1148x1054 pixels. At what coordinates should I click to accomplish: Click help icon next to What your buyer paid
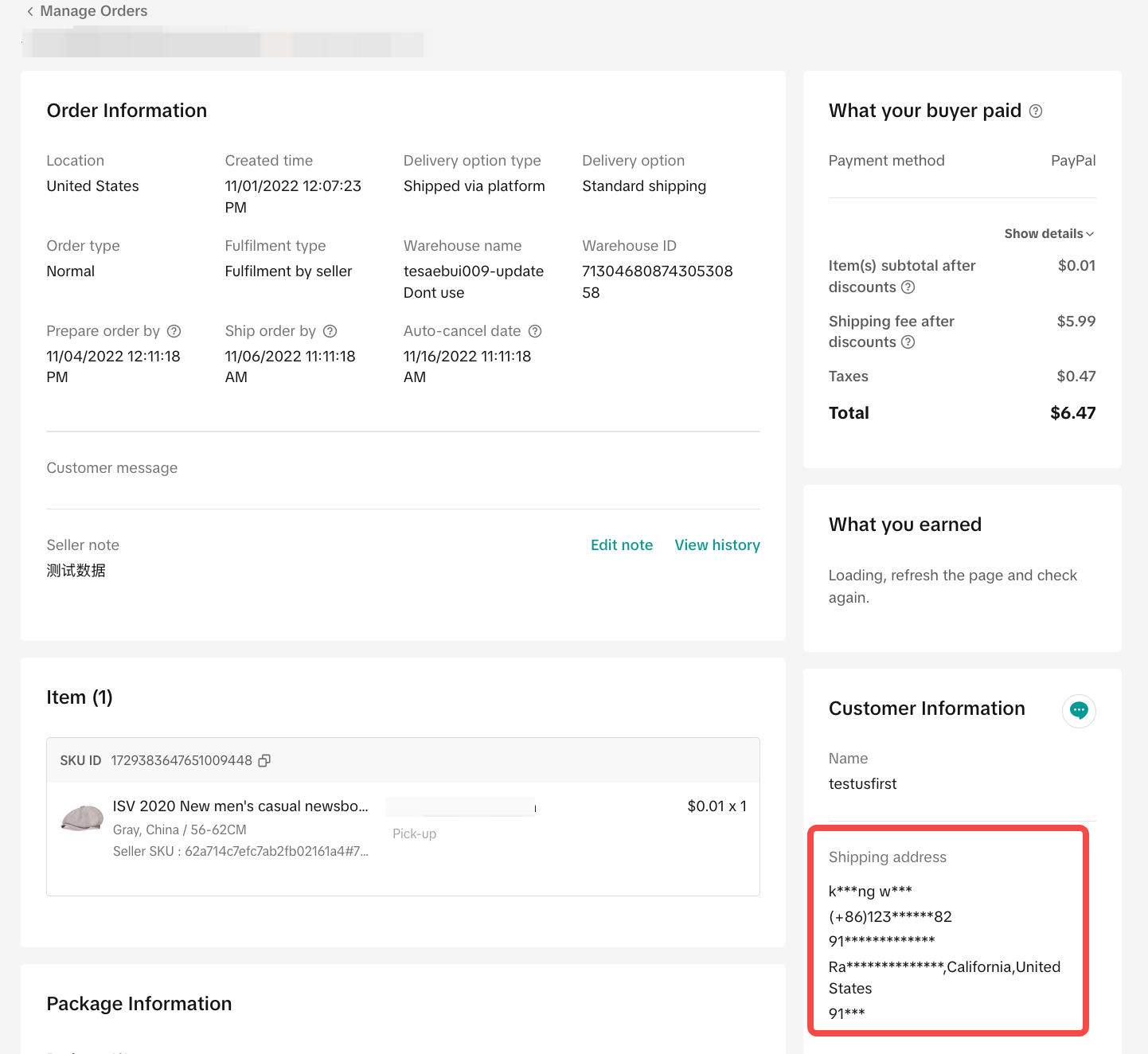pos(1036,111)
